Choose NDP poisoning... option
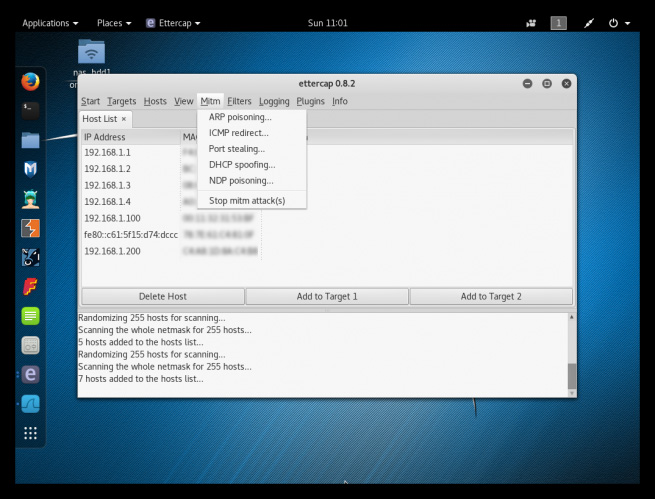 click(x=251, y=180)
